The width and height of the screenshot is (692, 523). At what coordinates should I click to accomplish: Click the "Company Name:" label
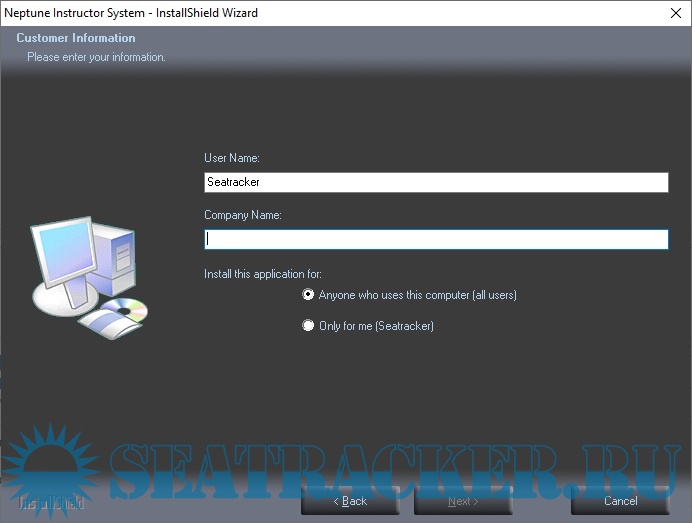tap(243, 215)
